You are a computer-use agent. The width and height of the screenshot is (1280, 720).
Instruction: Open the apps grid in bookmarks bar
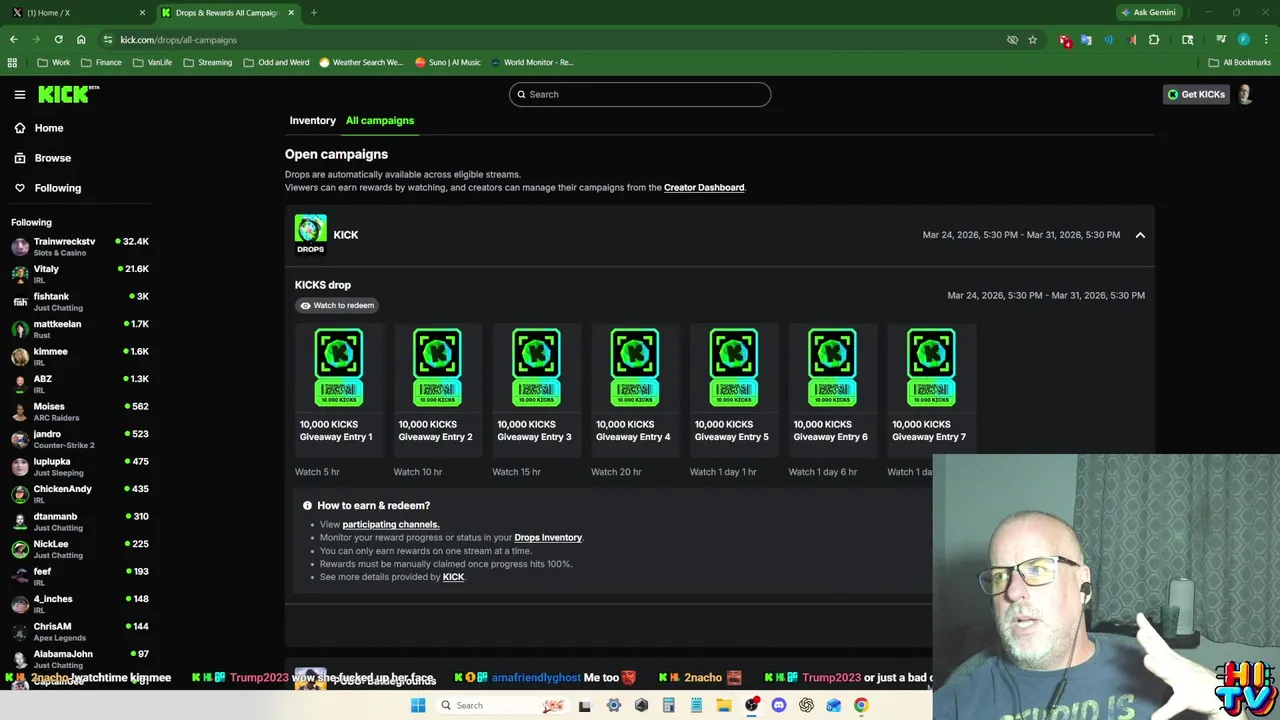point(12,62)
